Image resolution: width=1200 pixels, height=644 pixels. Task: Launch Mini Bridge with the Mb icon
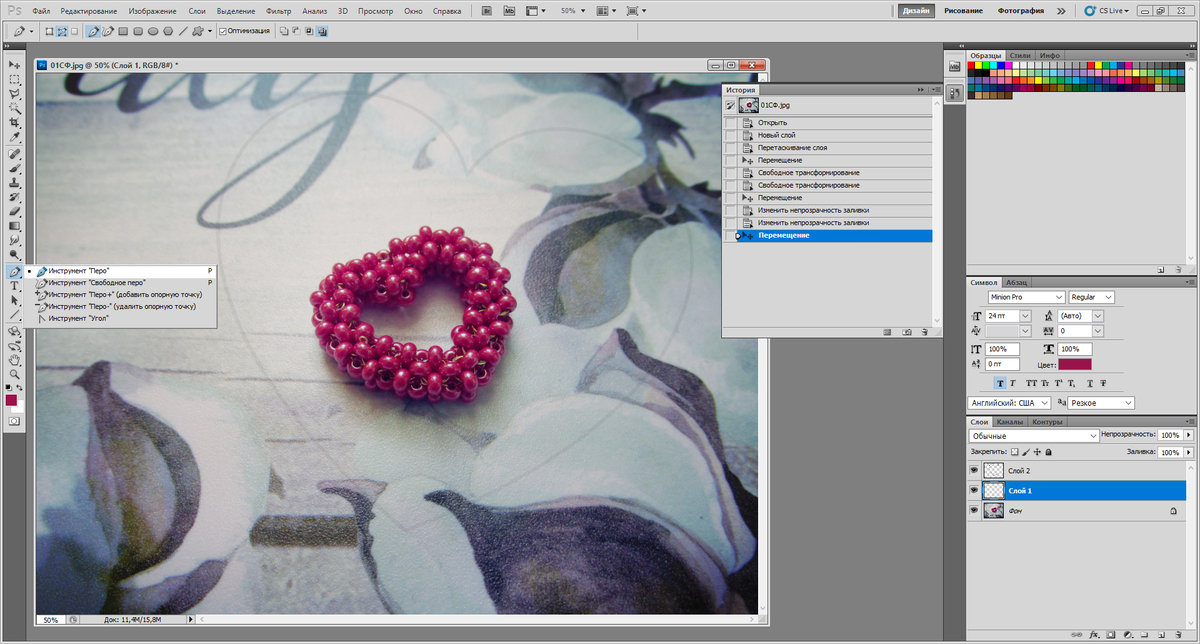509,10
